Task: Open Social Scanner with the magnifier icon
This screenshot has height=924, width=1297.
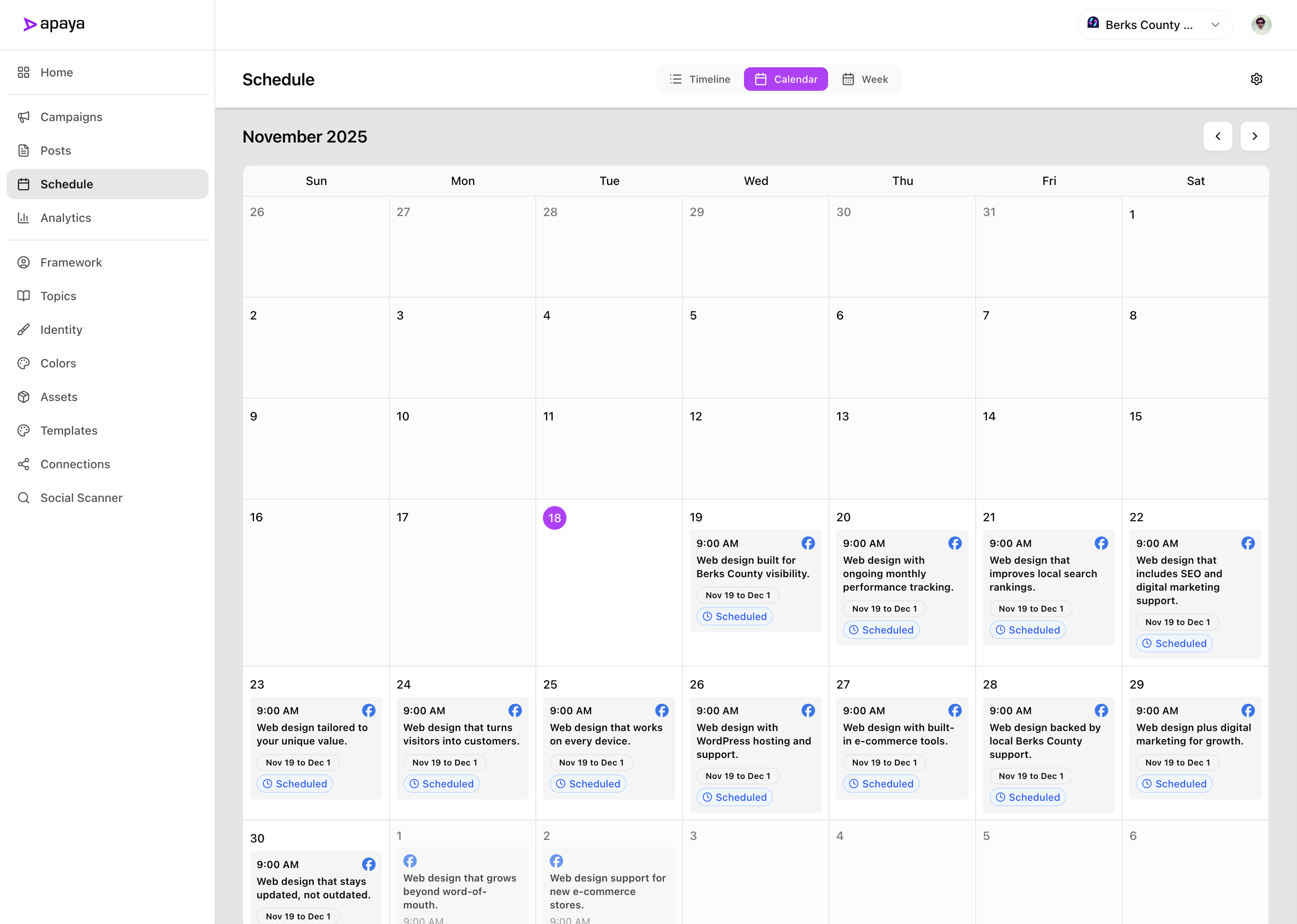Action: [23, 498]
